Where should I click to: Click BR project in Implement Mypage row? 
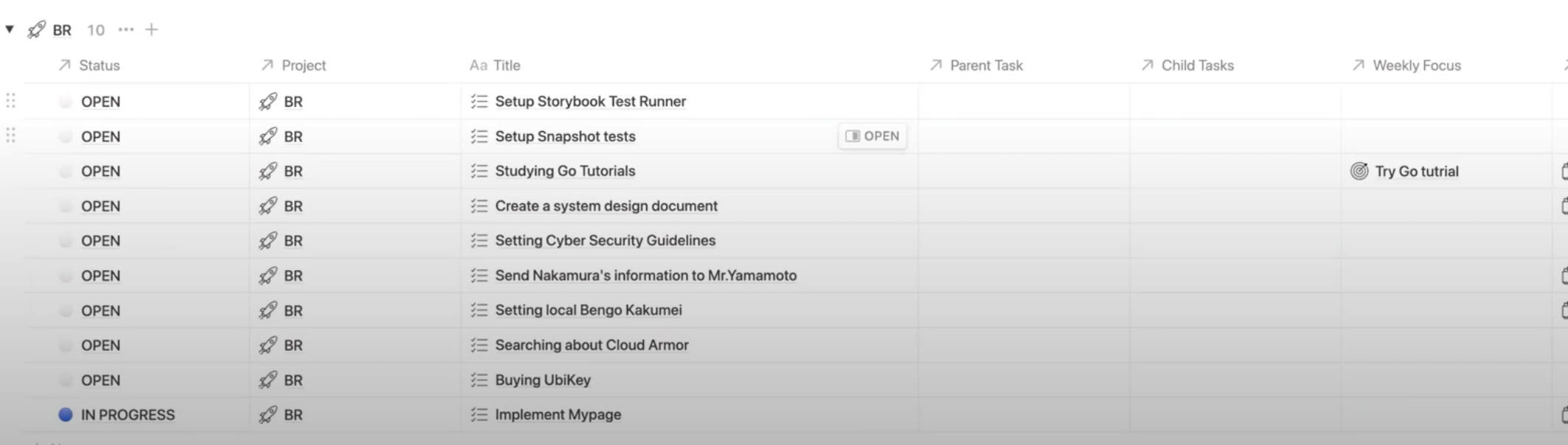(x=294, y=415)
